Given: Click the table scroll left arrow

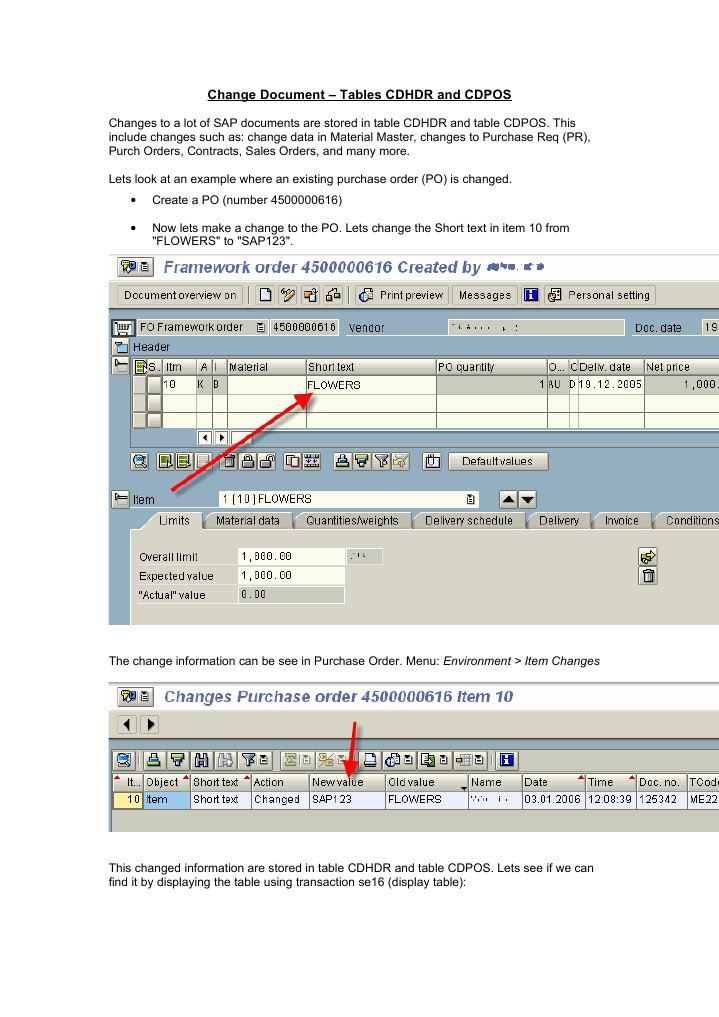Looking at the screenshot, I should [x=205, y=438].
